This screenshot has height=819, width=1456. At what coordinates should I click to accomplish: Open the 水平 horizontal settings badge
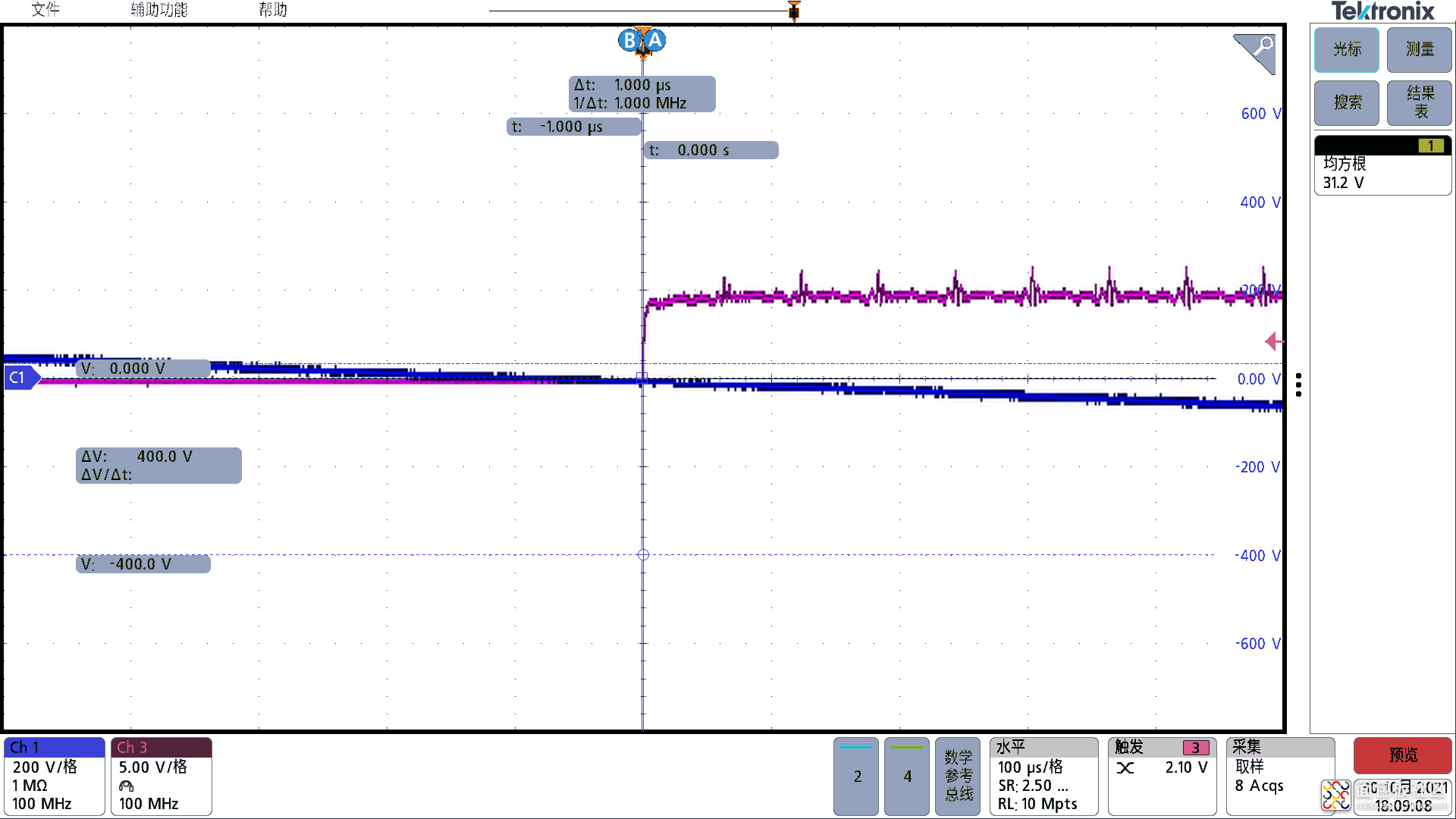point(1044,777)
